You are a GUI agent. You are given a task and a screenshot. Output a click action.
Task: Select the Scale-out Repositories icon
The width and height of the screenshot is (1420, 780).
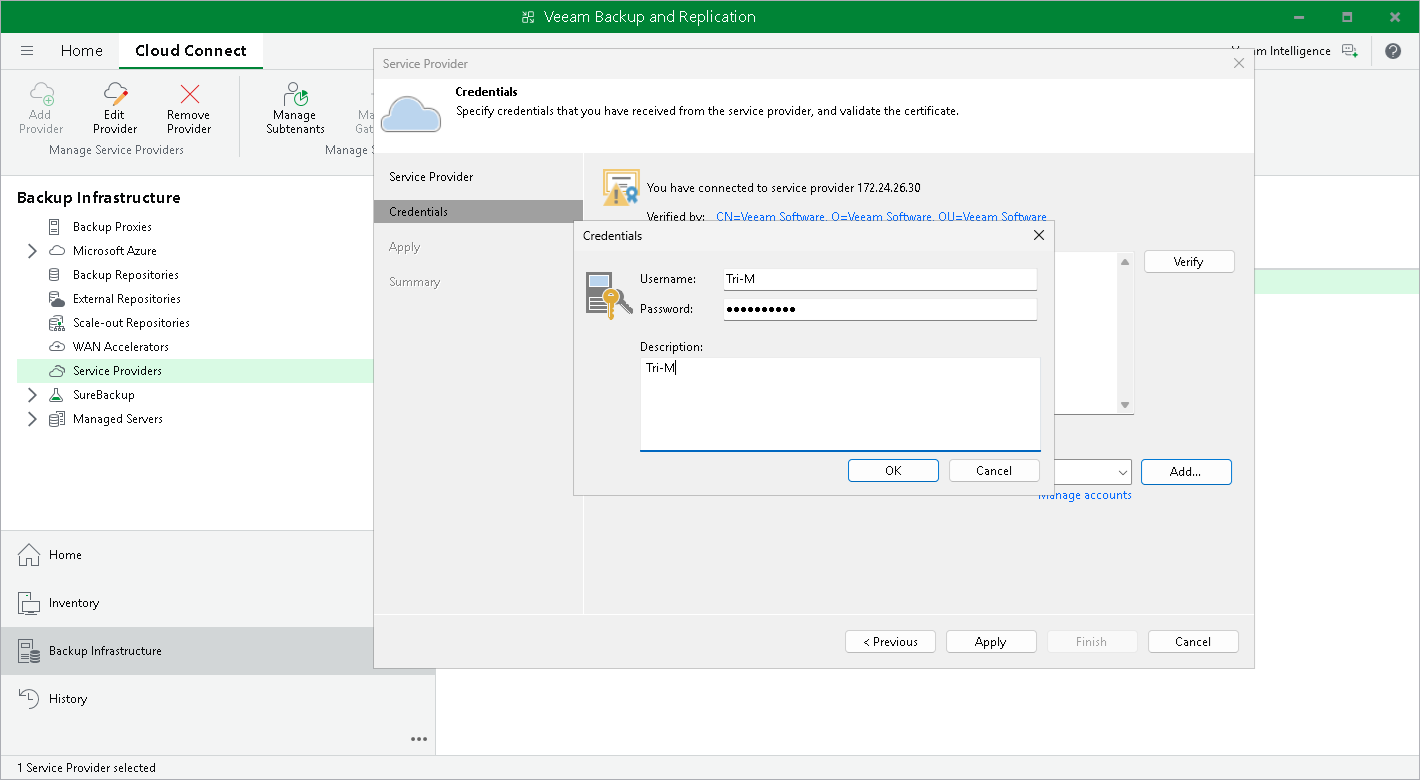point(57,323)
